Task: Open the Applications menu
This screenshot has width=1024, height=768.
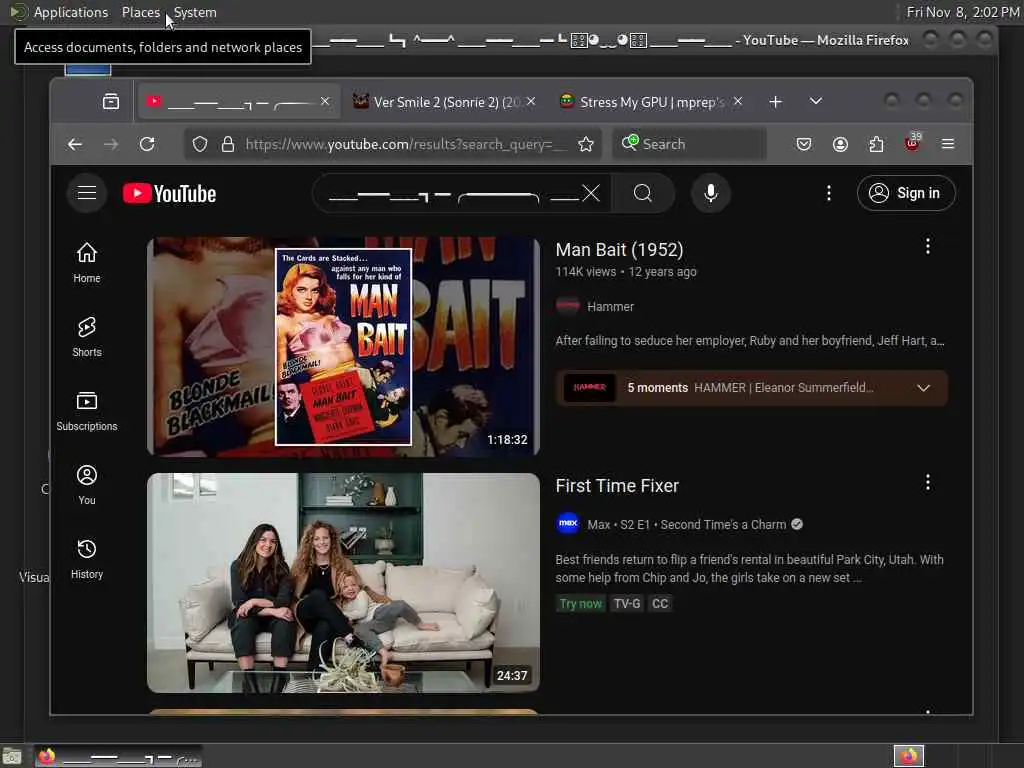Action: coord(71,12)
